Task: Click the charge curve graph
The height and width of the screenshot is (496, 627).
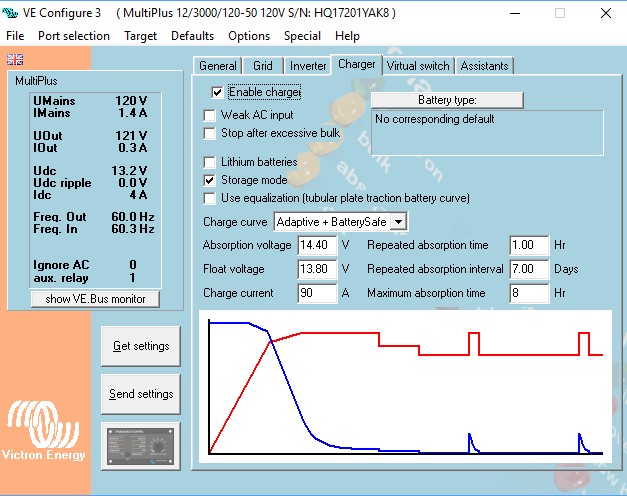Action: [x=405, y=387]
